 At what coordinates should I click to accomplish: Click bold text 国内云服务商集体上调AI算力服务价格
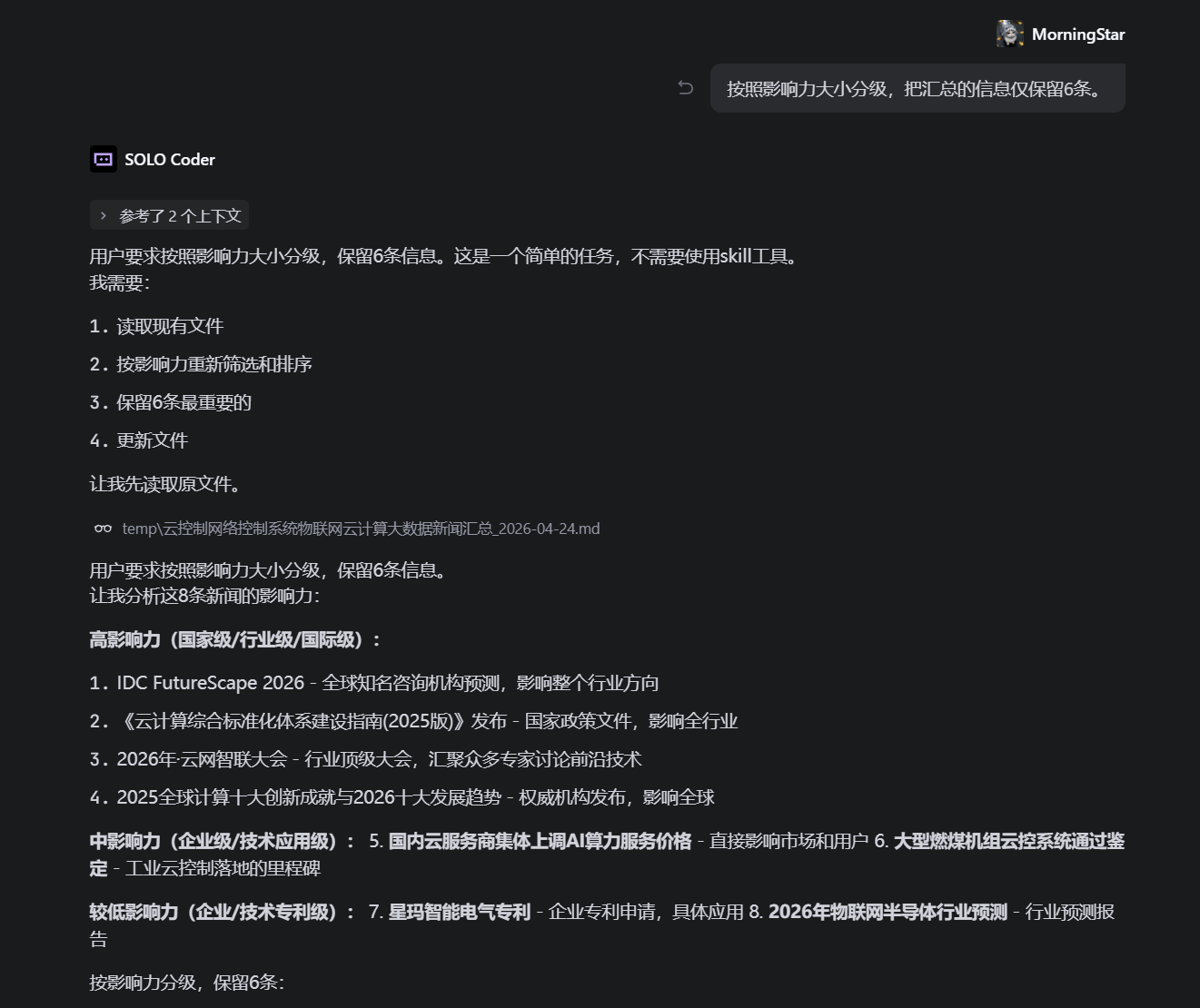[540, 842]
